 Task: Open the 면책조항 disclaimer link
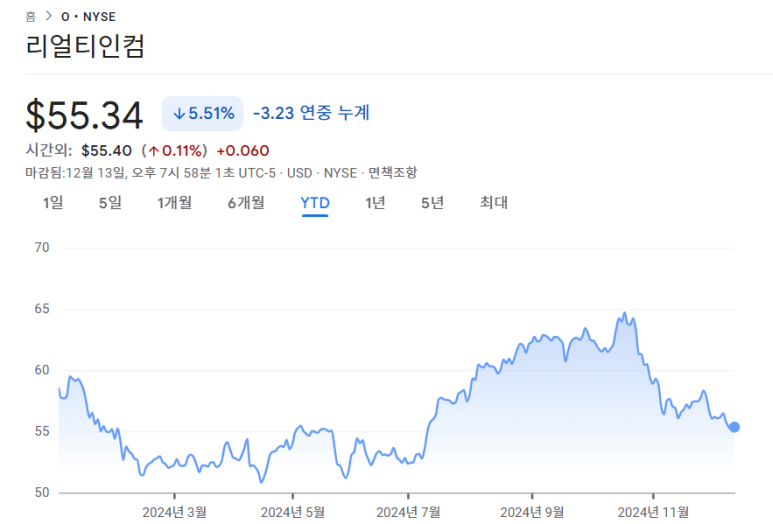coord(392,173)
